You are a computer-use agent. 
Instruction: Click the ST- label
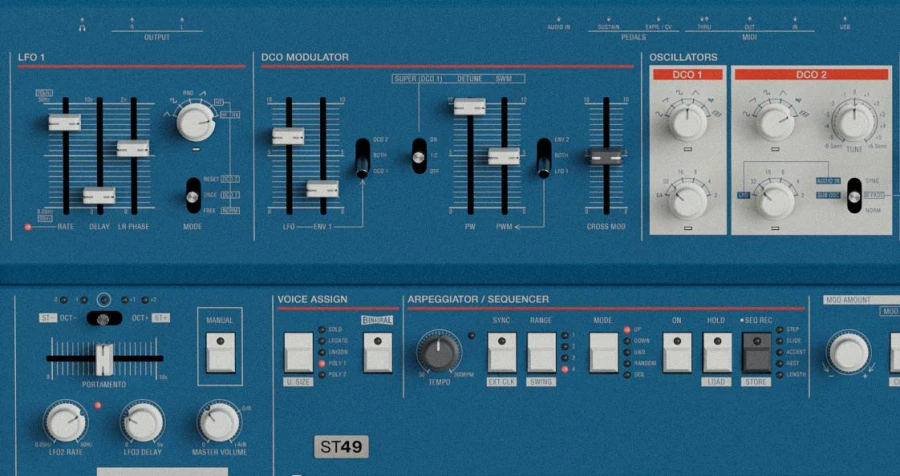click(x=48, y=318)
